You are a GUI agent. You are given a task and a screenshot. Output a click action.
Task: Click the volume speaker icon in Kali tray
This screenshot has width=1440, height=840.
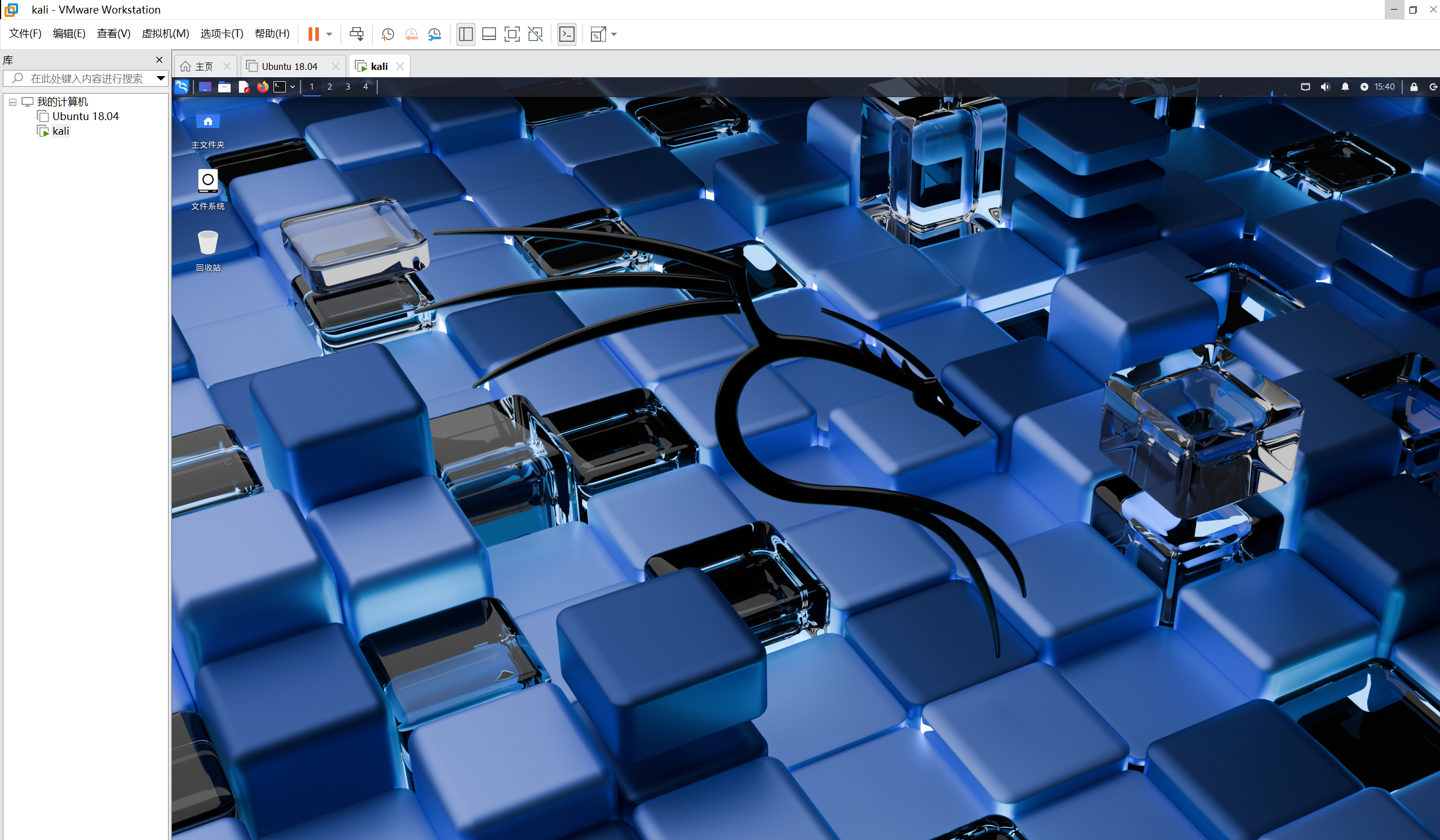click(x=1325, y=87)
